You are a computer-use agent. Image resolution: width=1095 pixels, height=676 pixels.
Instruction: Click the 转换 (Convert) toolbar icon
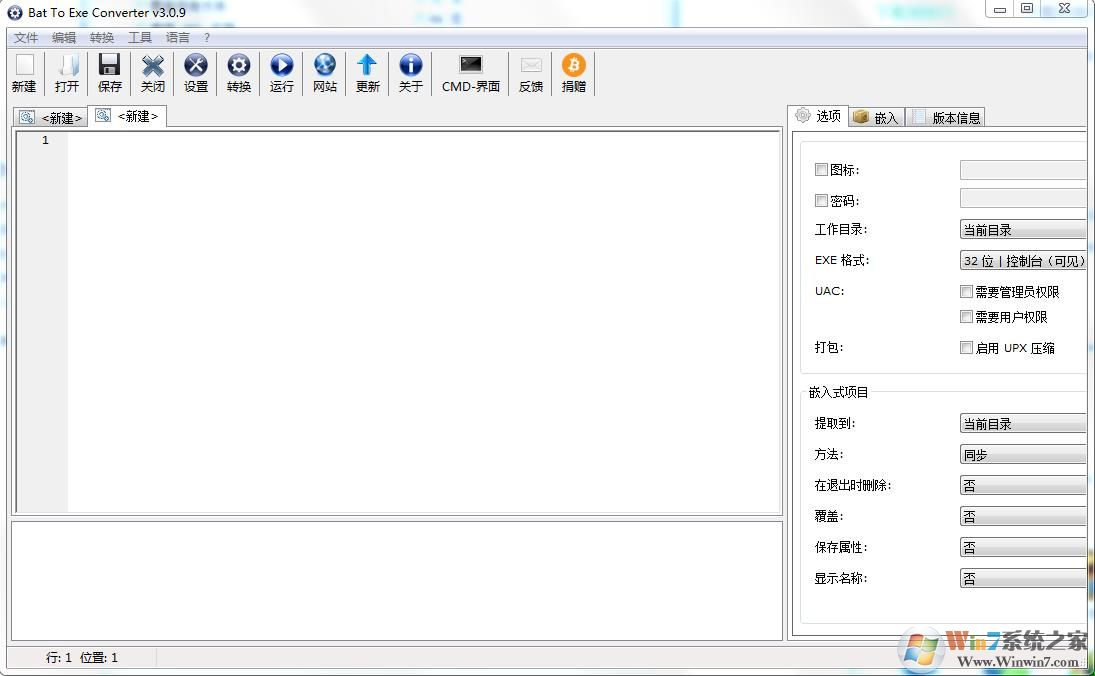click(x=238, y=72)
